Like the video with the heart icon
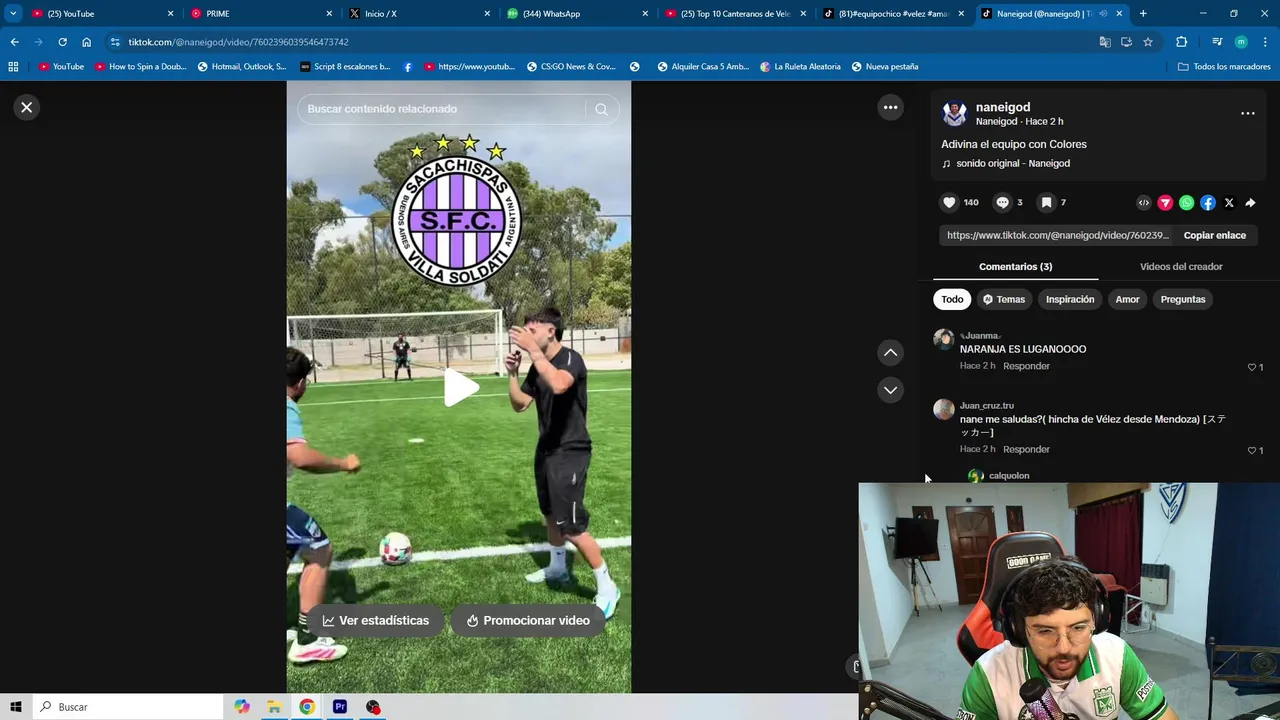 (x=949, y=202)
